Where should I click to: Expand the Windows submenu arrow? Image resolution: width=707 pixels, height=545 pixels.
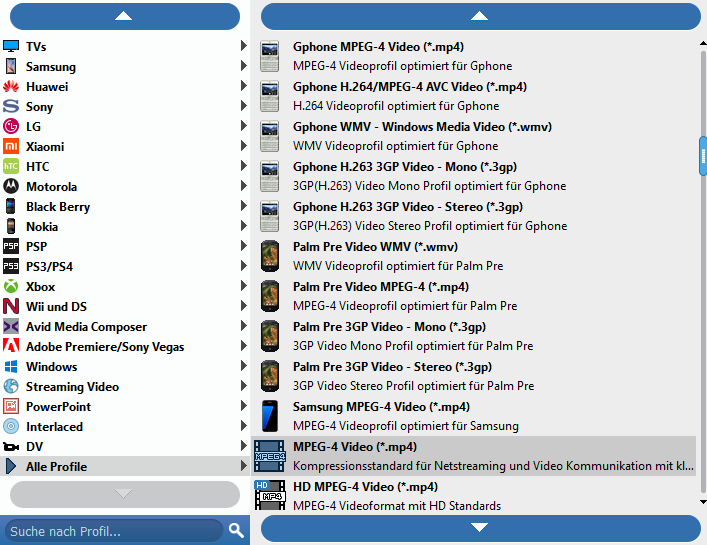click(243, 366)
